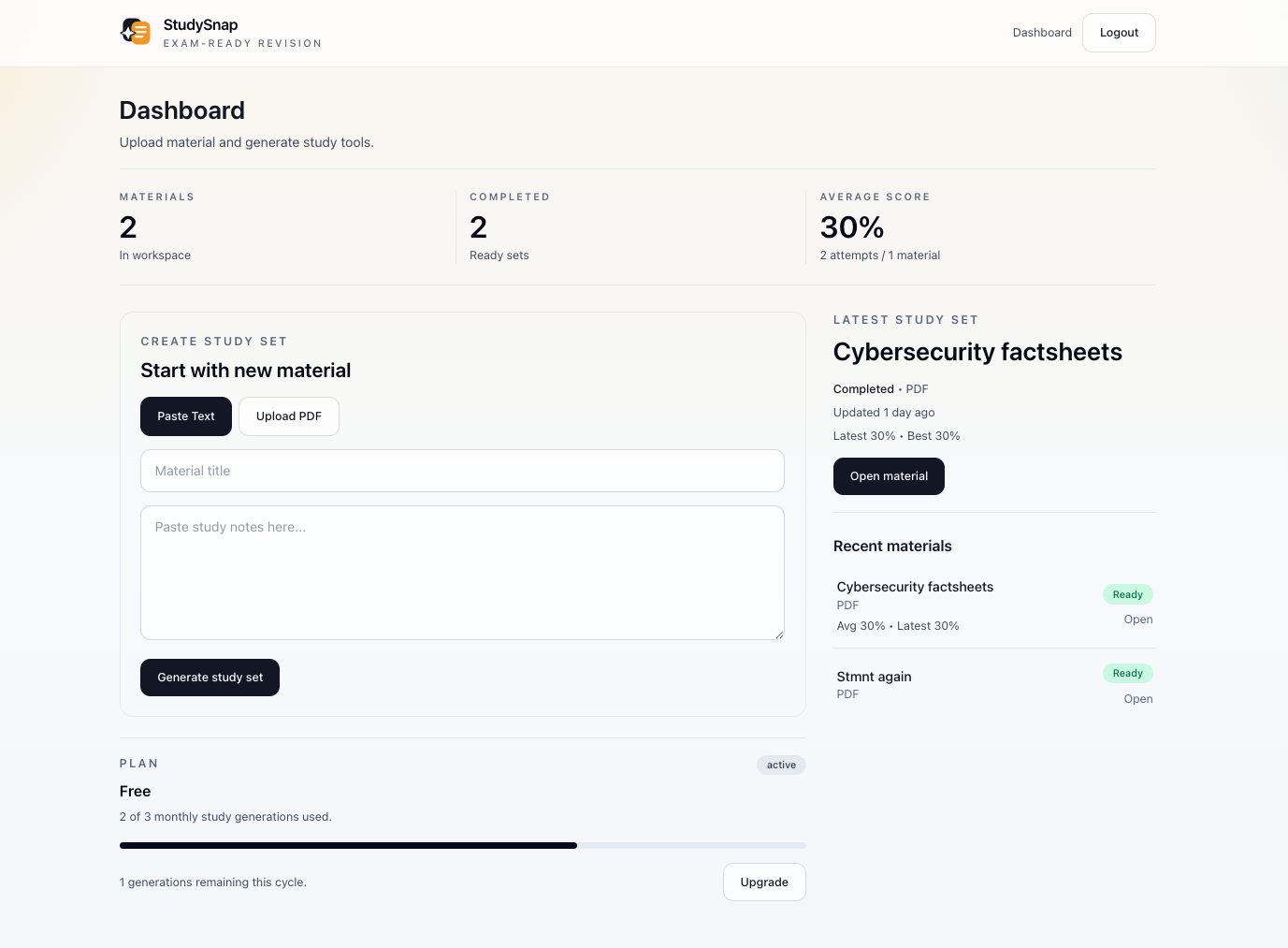Click the Ready badge on Cybersecurity factsheets

(x=1127, y=593)
